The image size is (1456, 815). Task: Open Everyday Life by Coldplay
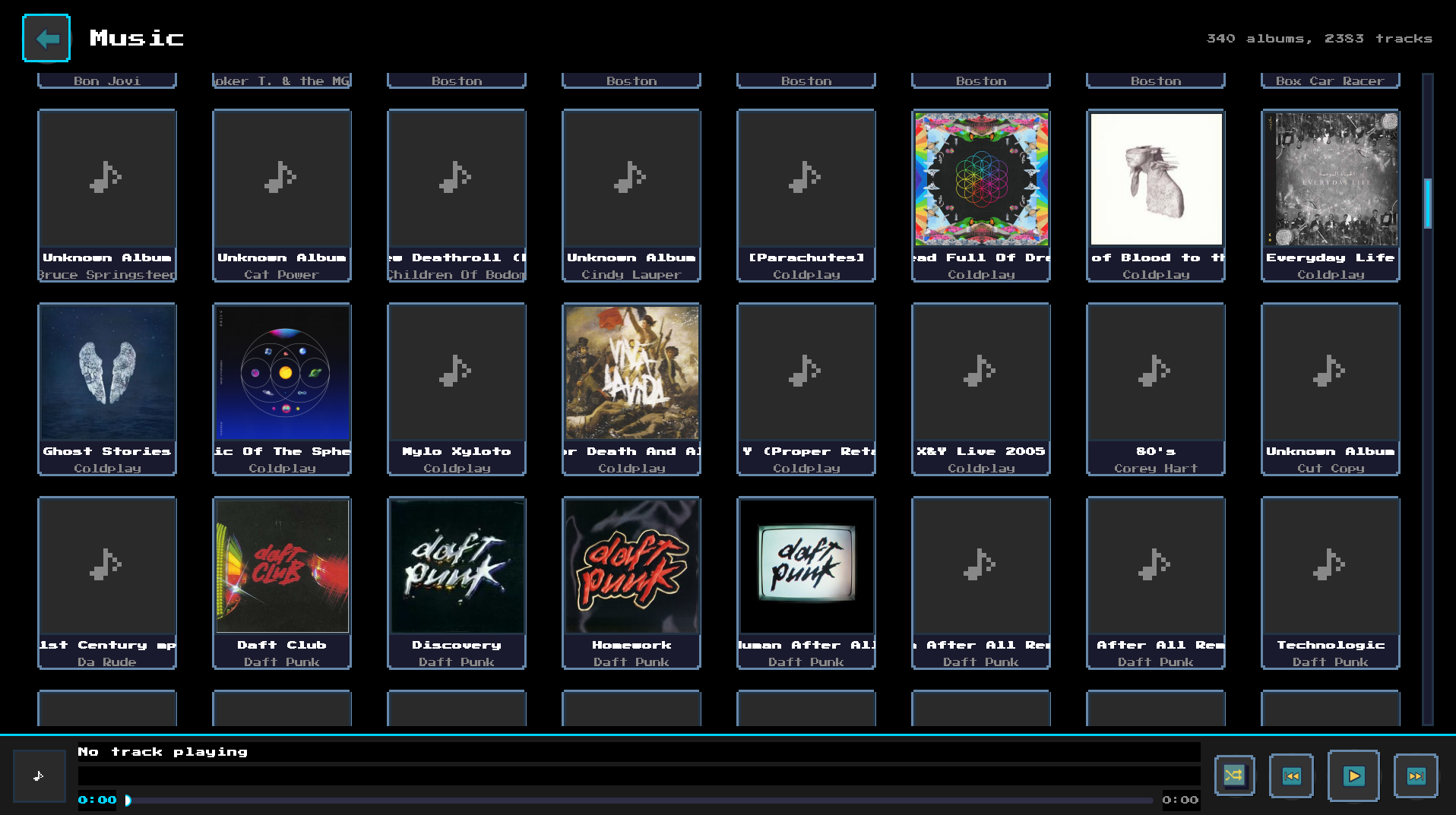tap(1330, 179)
